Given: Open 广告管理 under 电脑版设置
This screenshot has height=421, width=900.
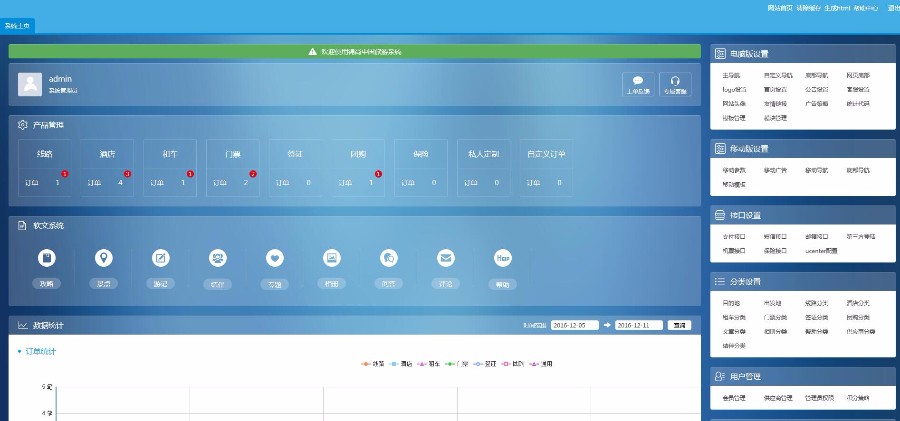Looking at the screenshot, I should coord(816,104).
